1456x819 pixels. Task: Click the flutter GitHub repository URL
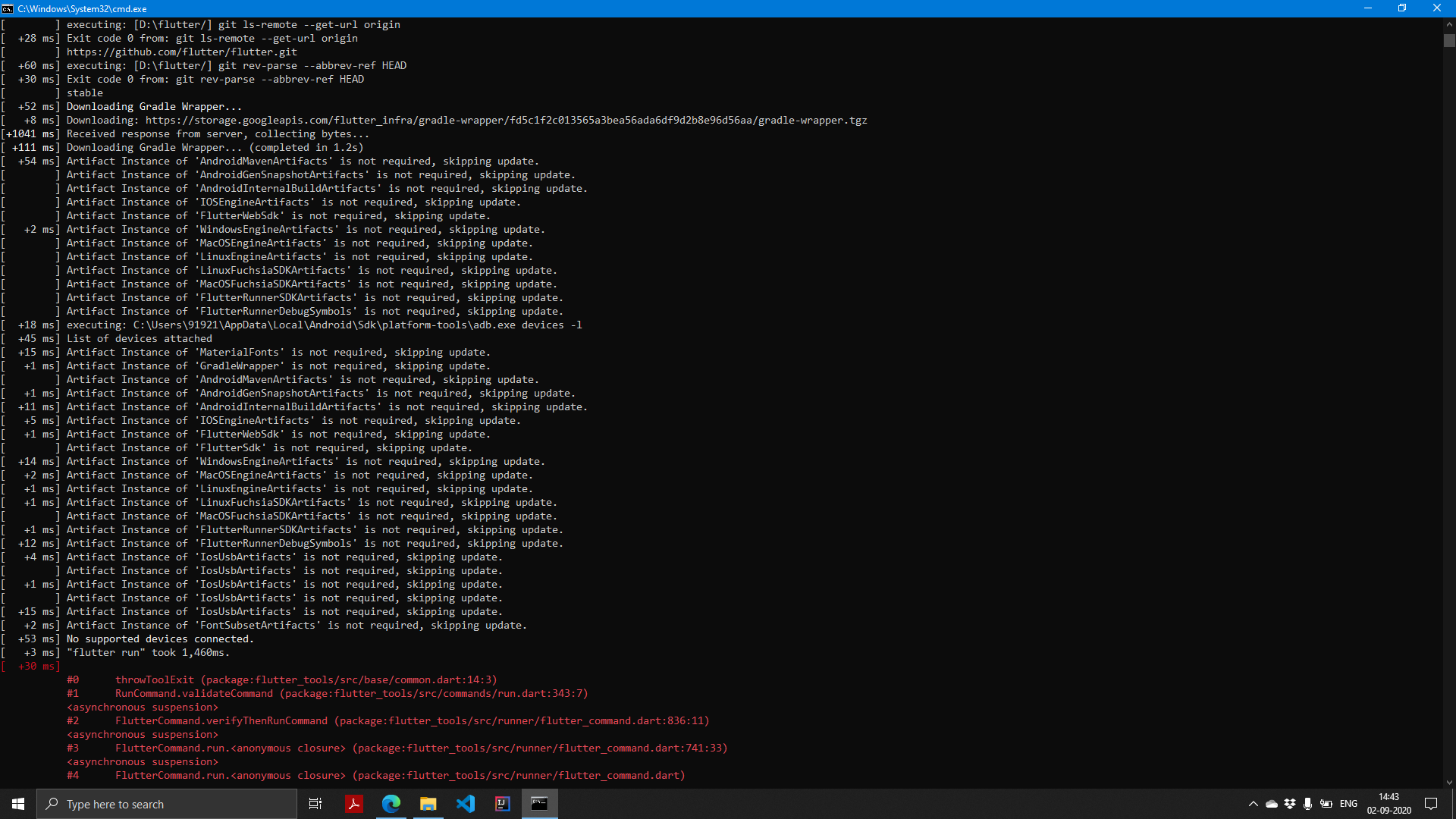[182, 52]
